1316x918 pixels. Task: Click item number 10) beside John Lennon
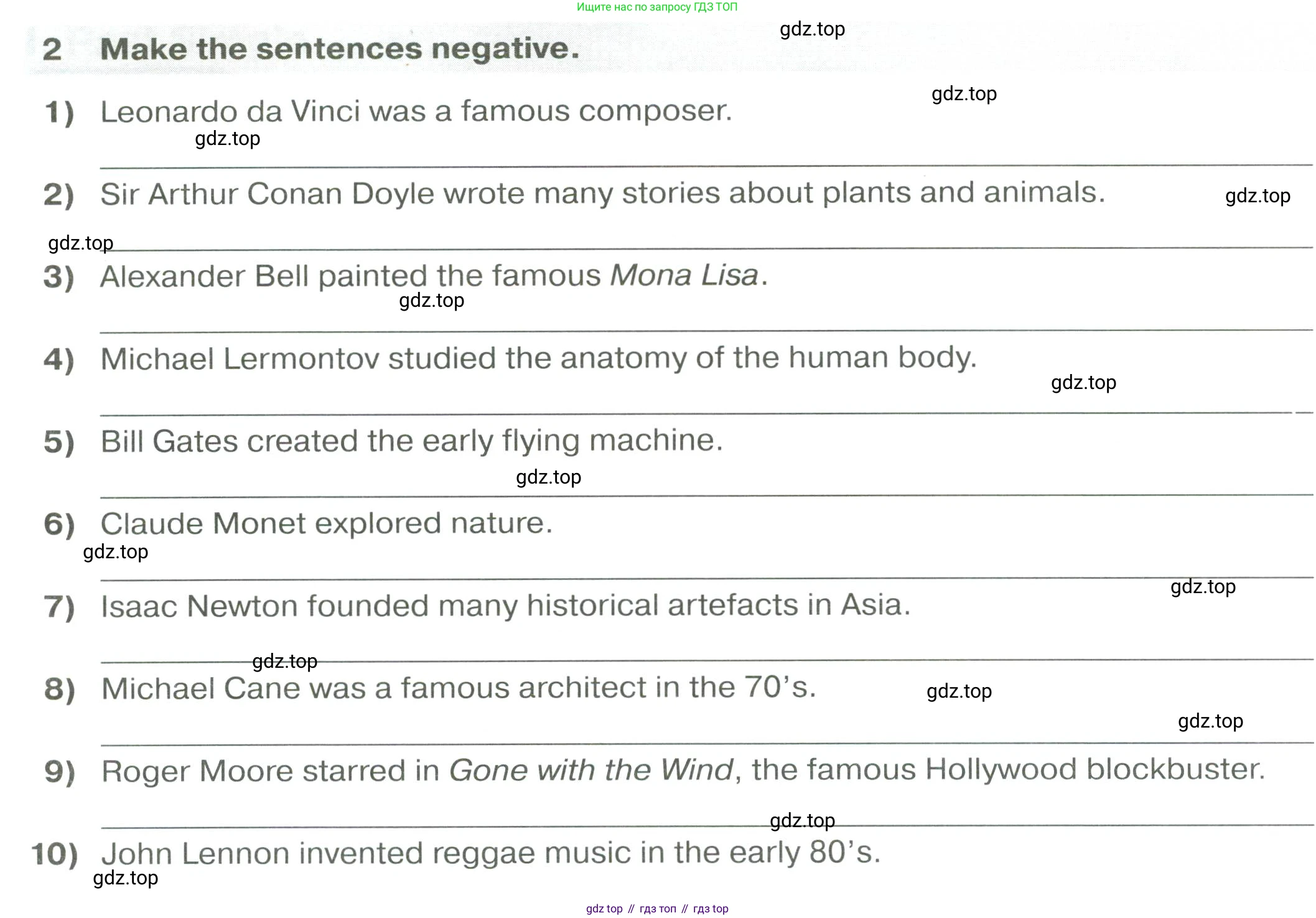pos(55,854)
